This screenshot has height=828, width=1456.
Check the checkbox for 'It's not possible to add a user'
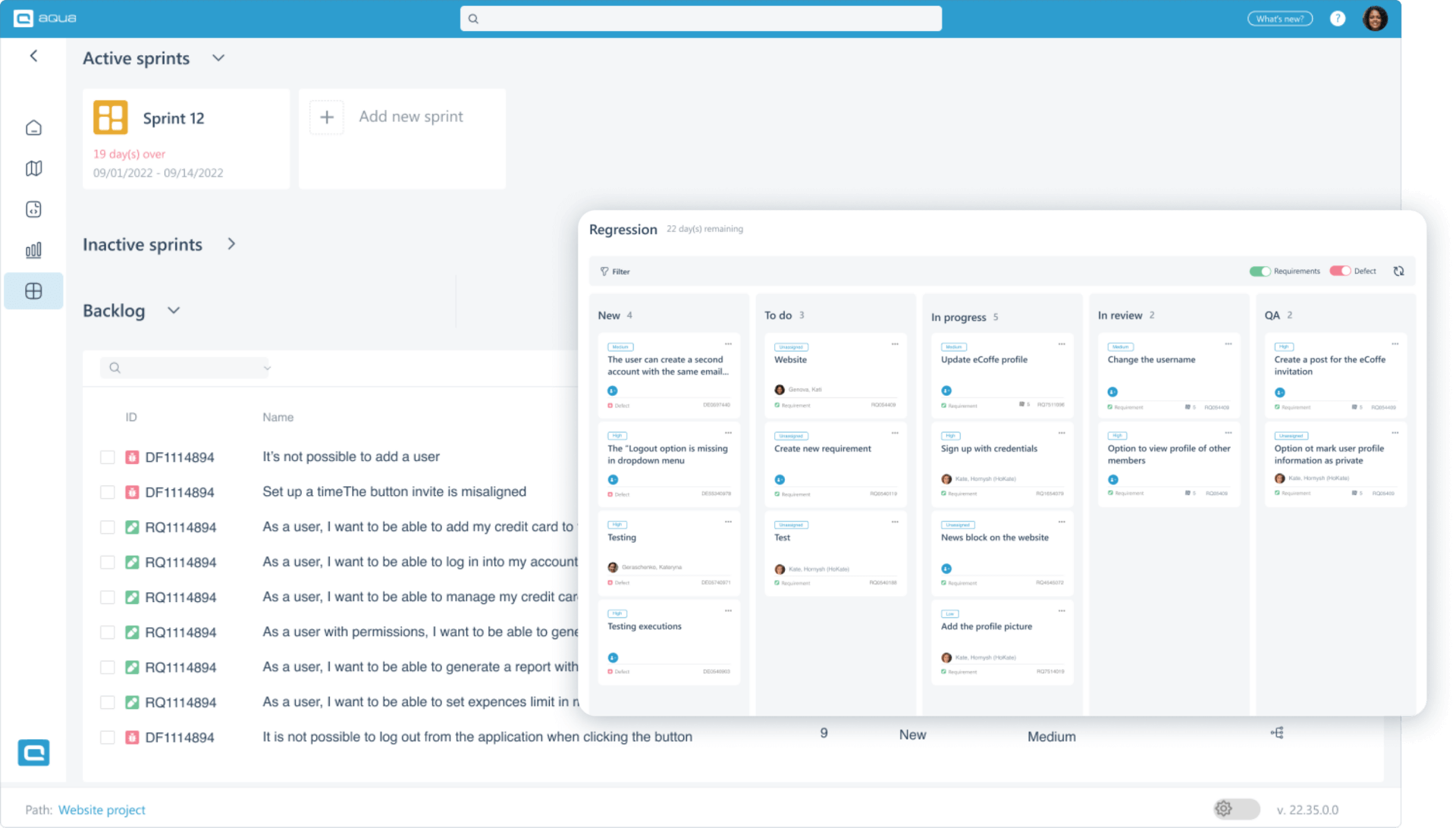click(107, 456)
